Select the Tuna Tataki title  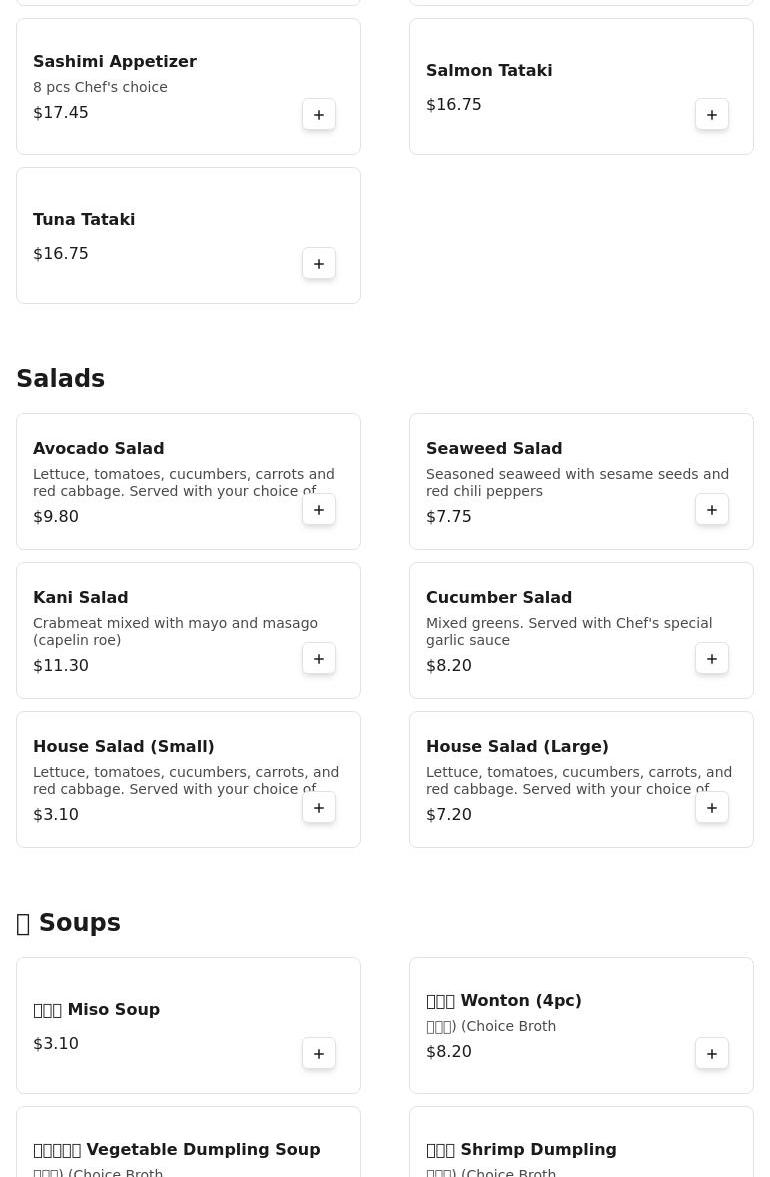point(84,220)
